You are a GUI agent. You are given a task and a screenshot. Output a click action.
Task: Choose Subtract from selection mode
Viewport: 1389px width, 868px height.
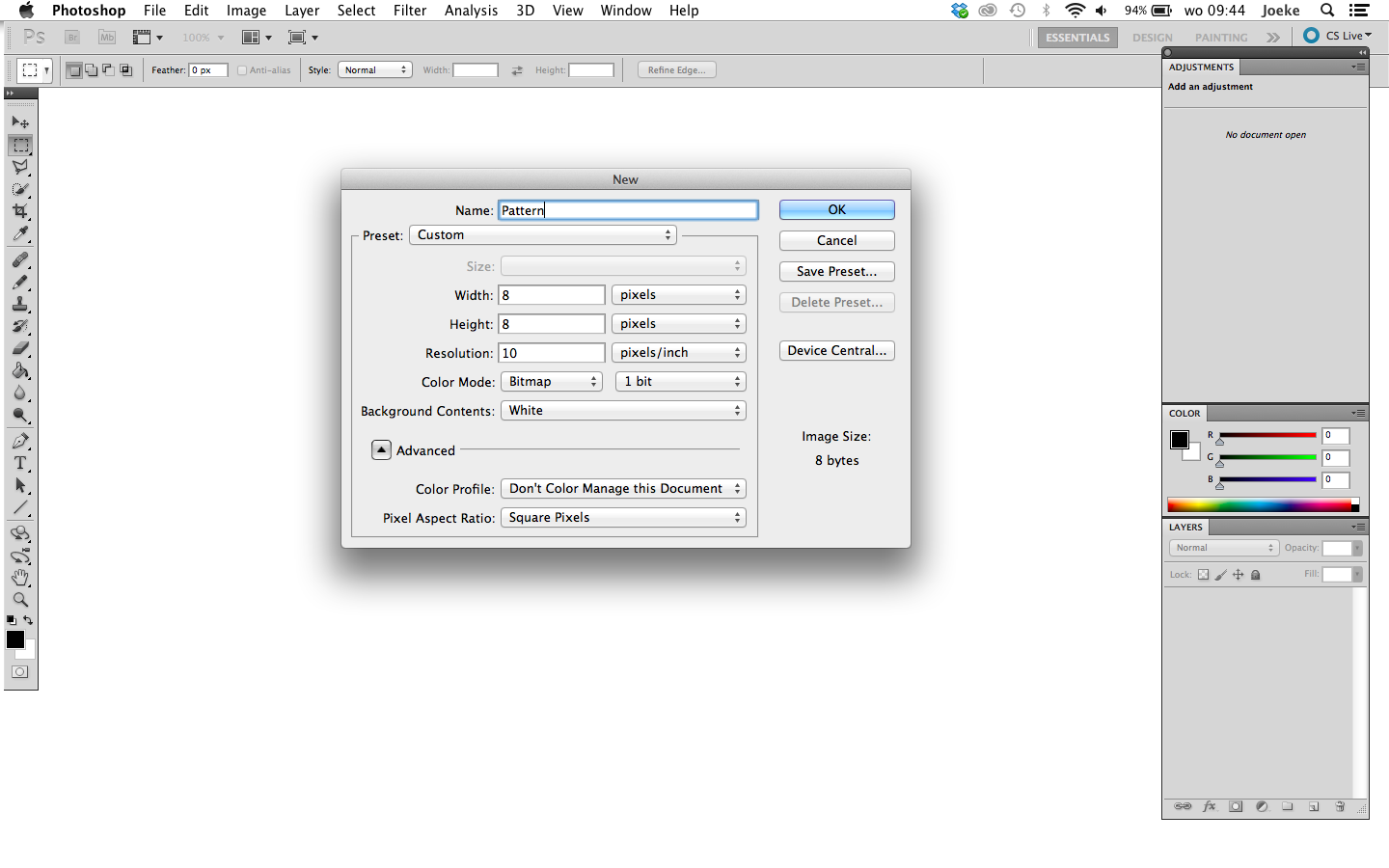[x=108, y=70]
